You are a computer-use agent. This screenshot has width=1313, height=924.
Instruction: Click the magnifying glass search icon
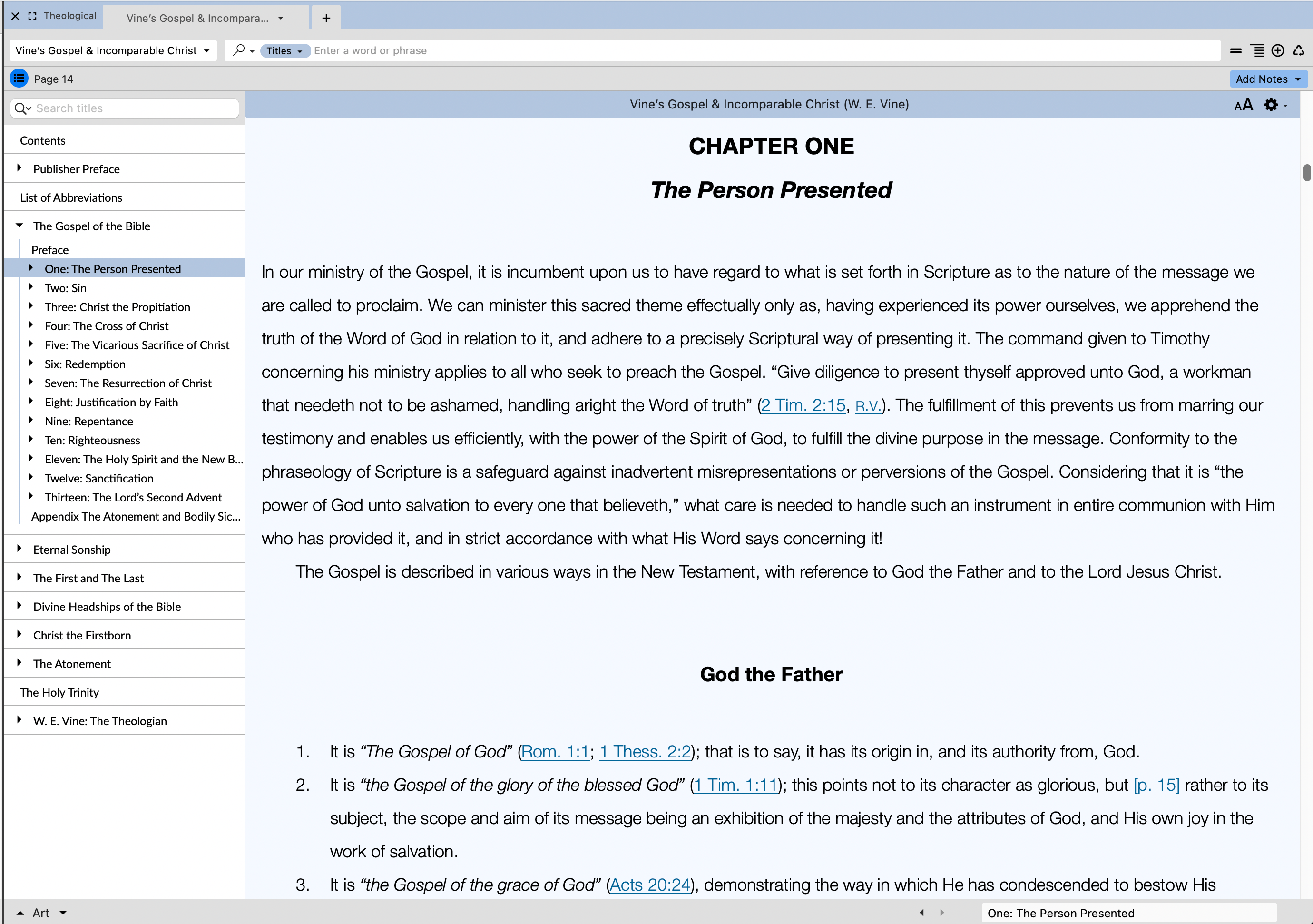240,50
